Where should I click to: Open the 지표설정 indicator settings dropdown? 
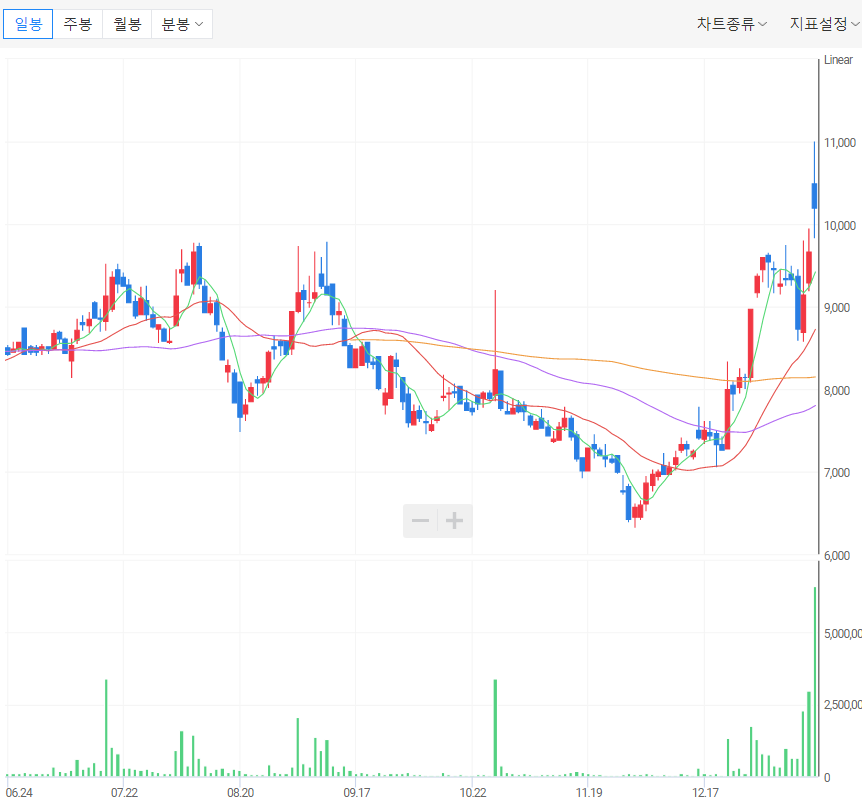(x=824, y=24)
